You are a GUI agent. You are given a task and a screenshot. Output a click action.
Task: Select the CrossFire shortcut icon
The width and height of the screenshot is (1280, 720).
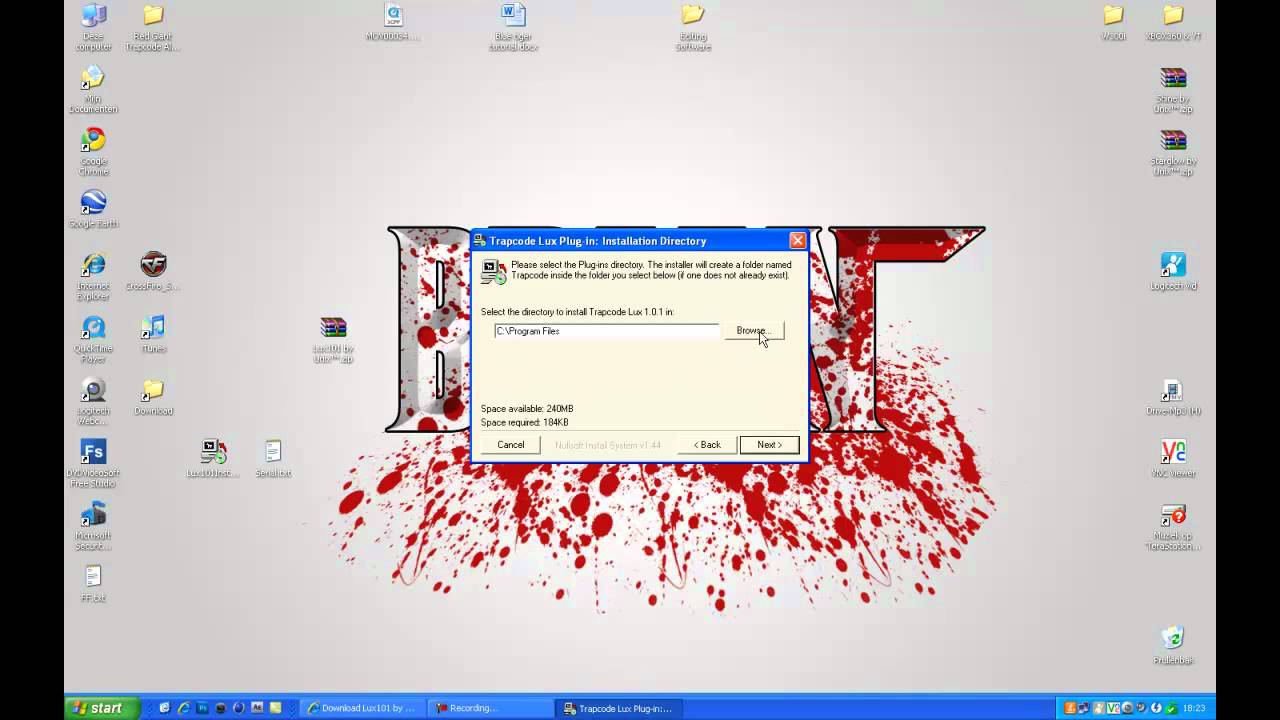153,271
